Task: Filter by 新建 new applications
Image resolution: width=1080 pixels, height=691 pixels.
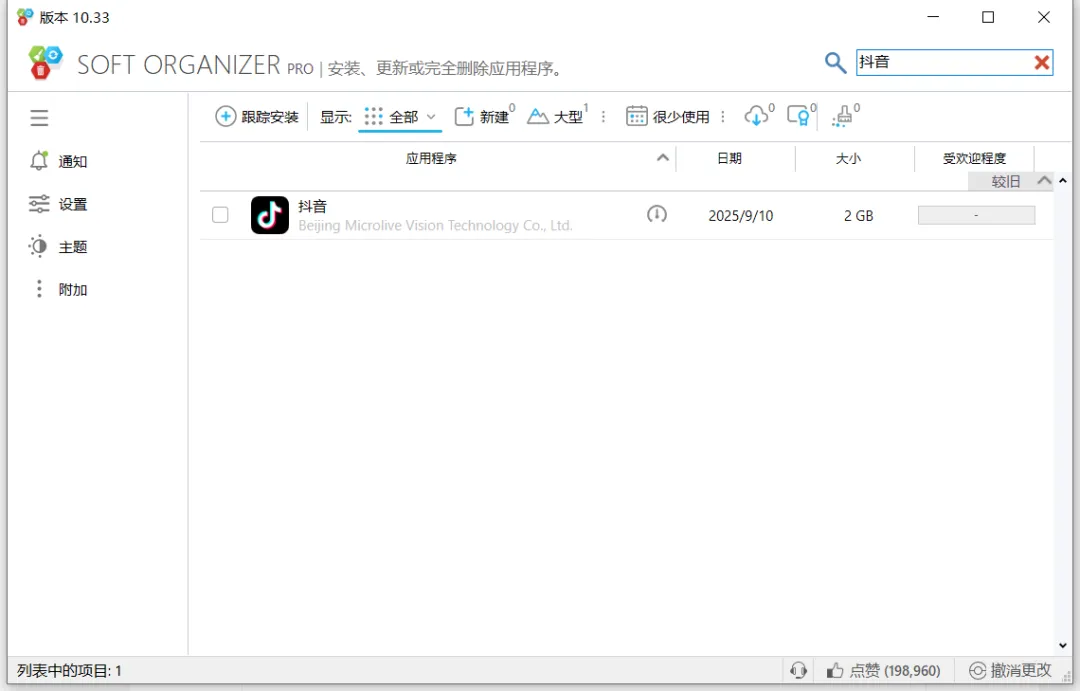Action: pos(484,116)
